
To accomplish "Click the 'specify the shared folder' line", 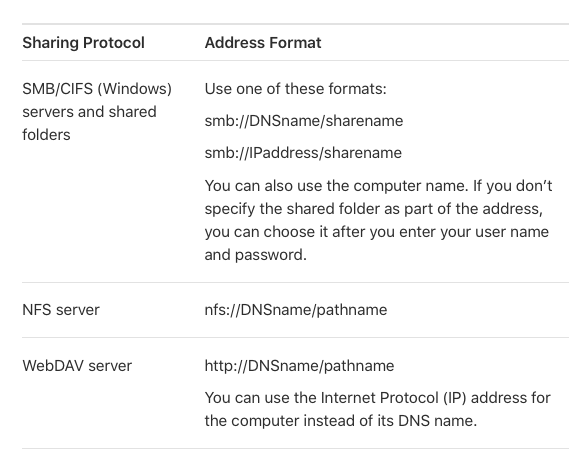I will point(374,209).
